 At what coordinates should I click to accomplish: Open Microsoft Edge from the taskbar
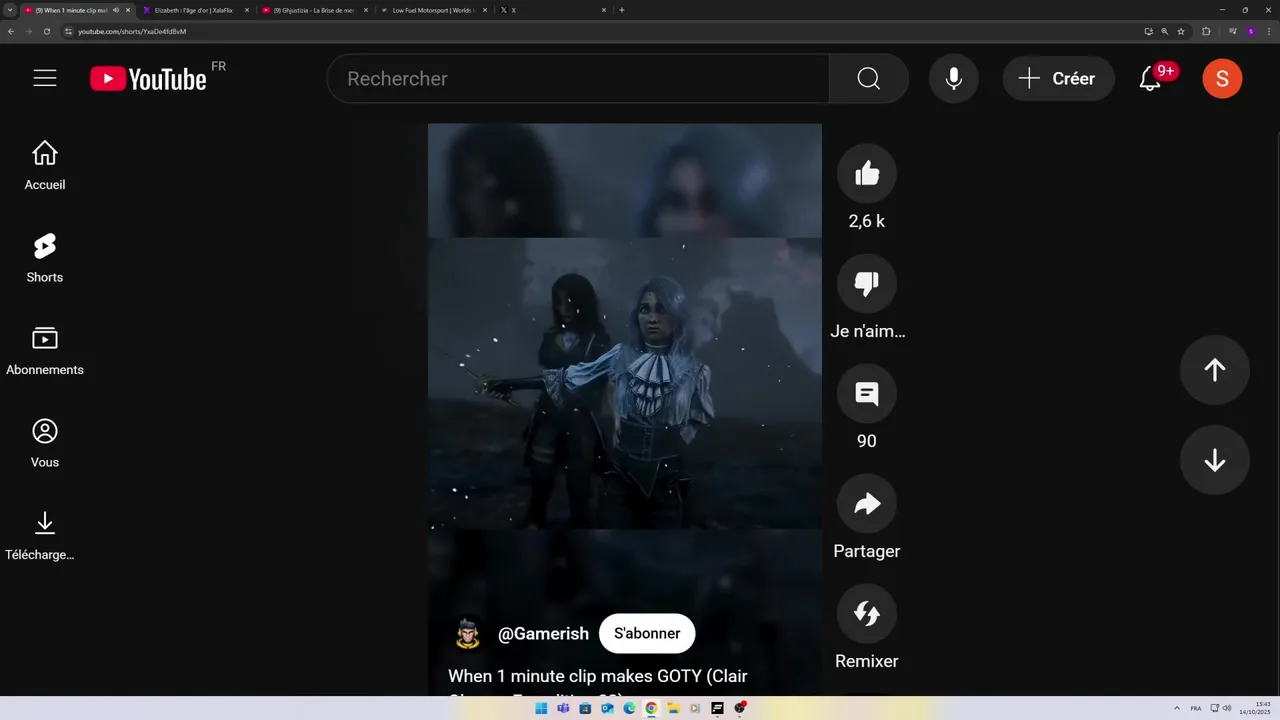coord(629,708)
